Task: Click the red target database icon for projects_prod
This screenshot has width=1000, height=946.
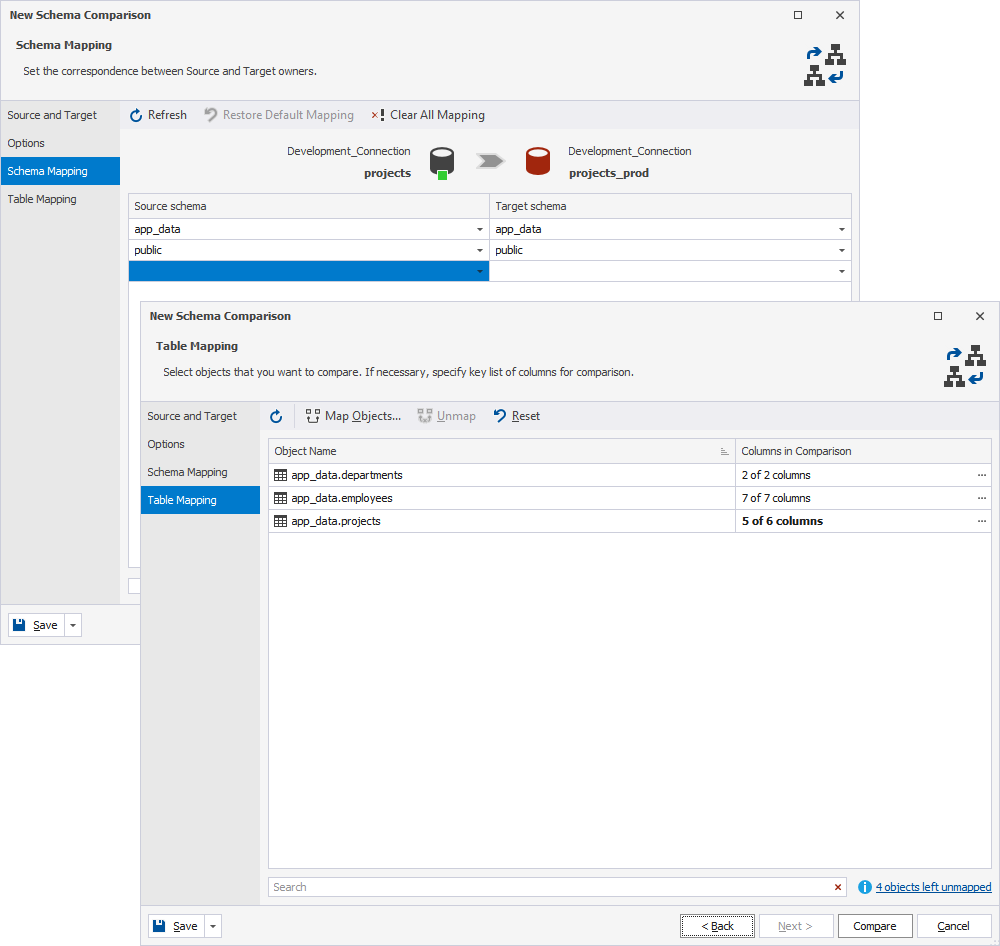Action: click(538, 161)
